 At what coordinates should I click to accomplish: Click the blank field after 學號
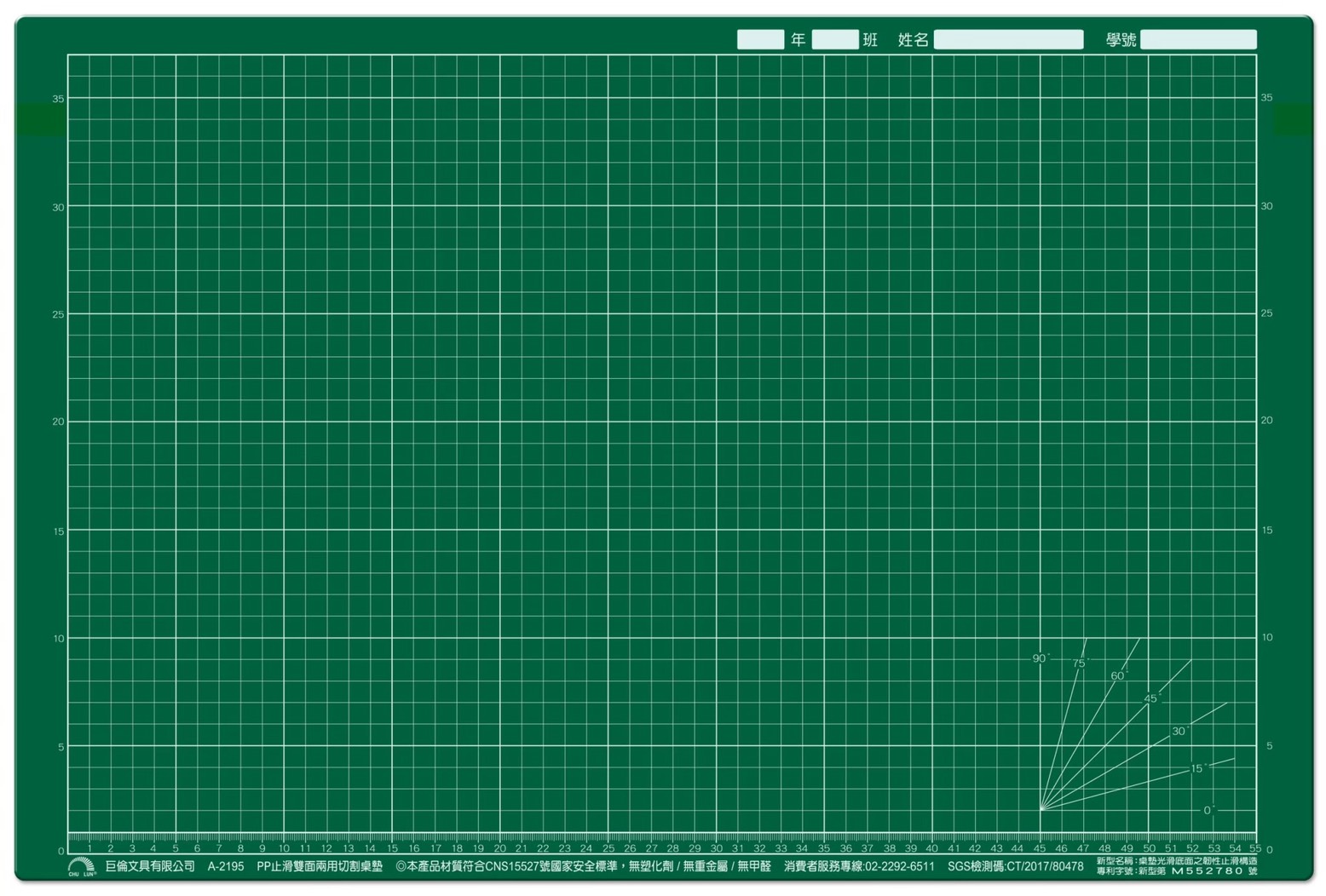(1198, 39)
